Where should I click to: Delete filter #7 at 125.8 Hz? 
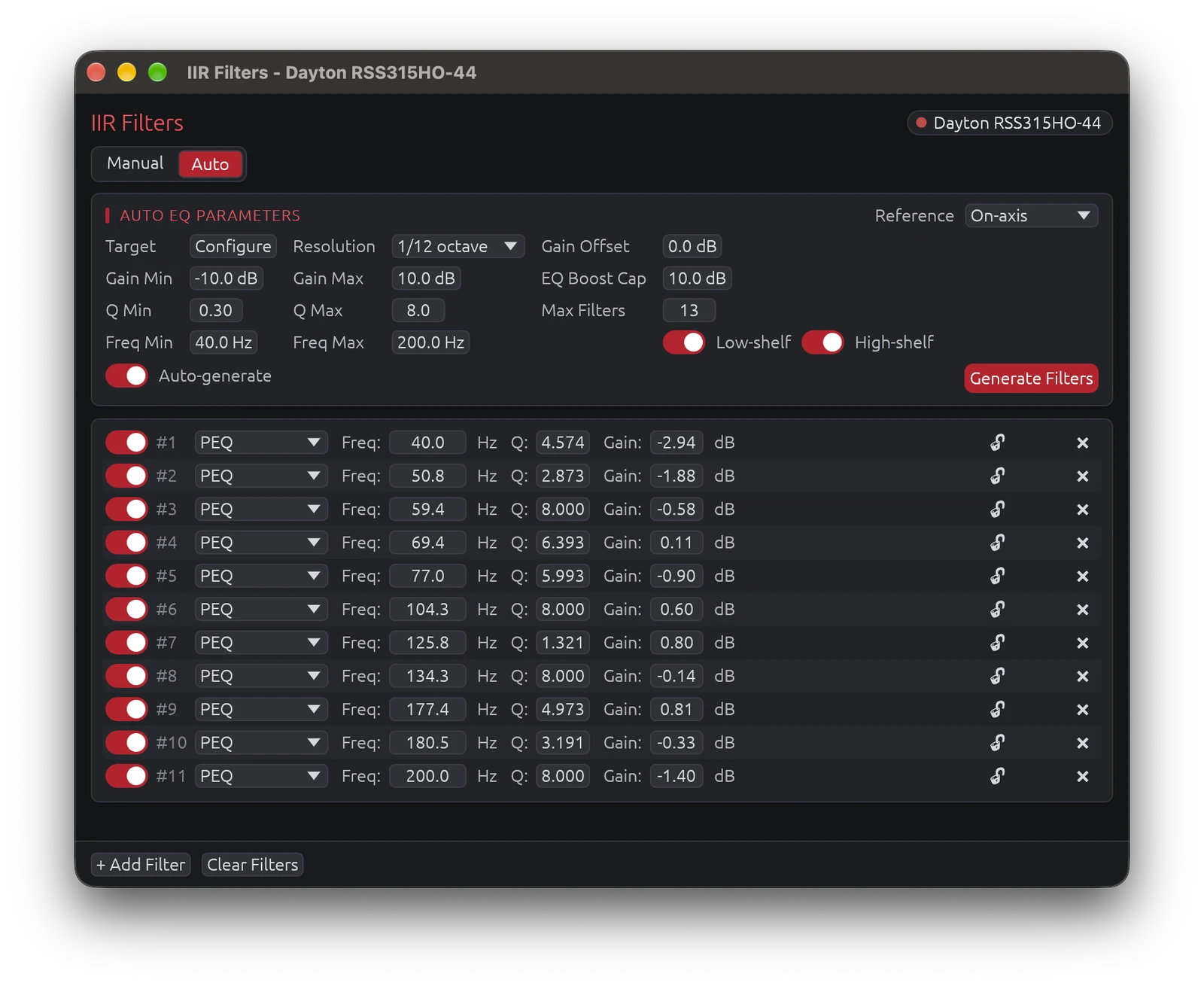(1083, 643)
